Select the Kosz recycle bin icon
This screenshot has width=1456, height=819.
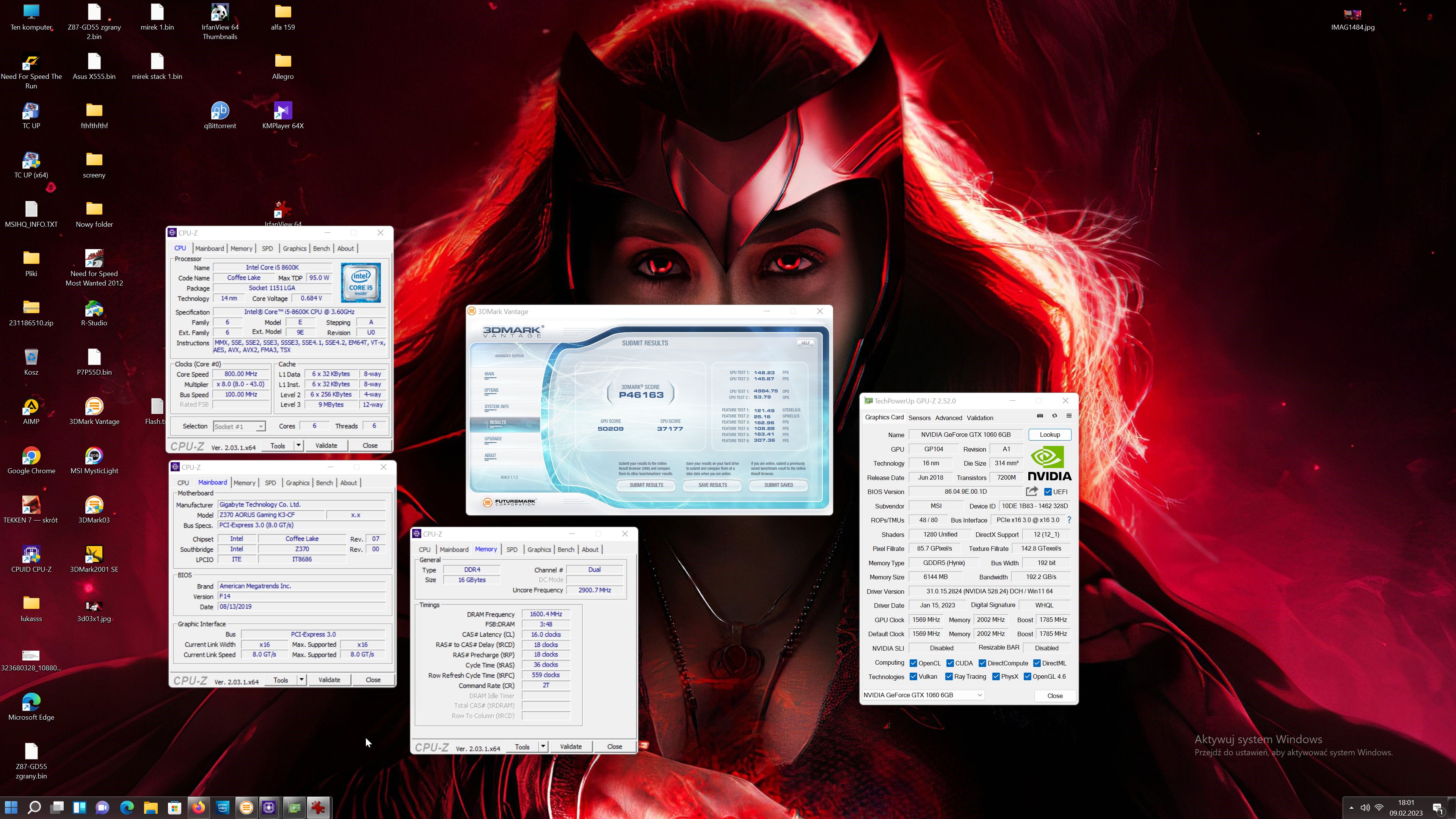coord(31,362)
